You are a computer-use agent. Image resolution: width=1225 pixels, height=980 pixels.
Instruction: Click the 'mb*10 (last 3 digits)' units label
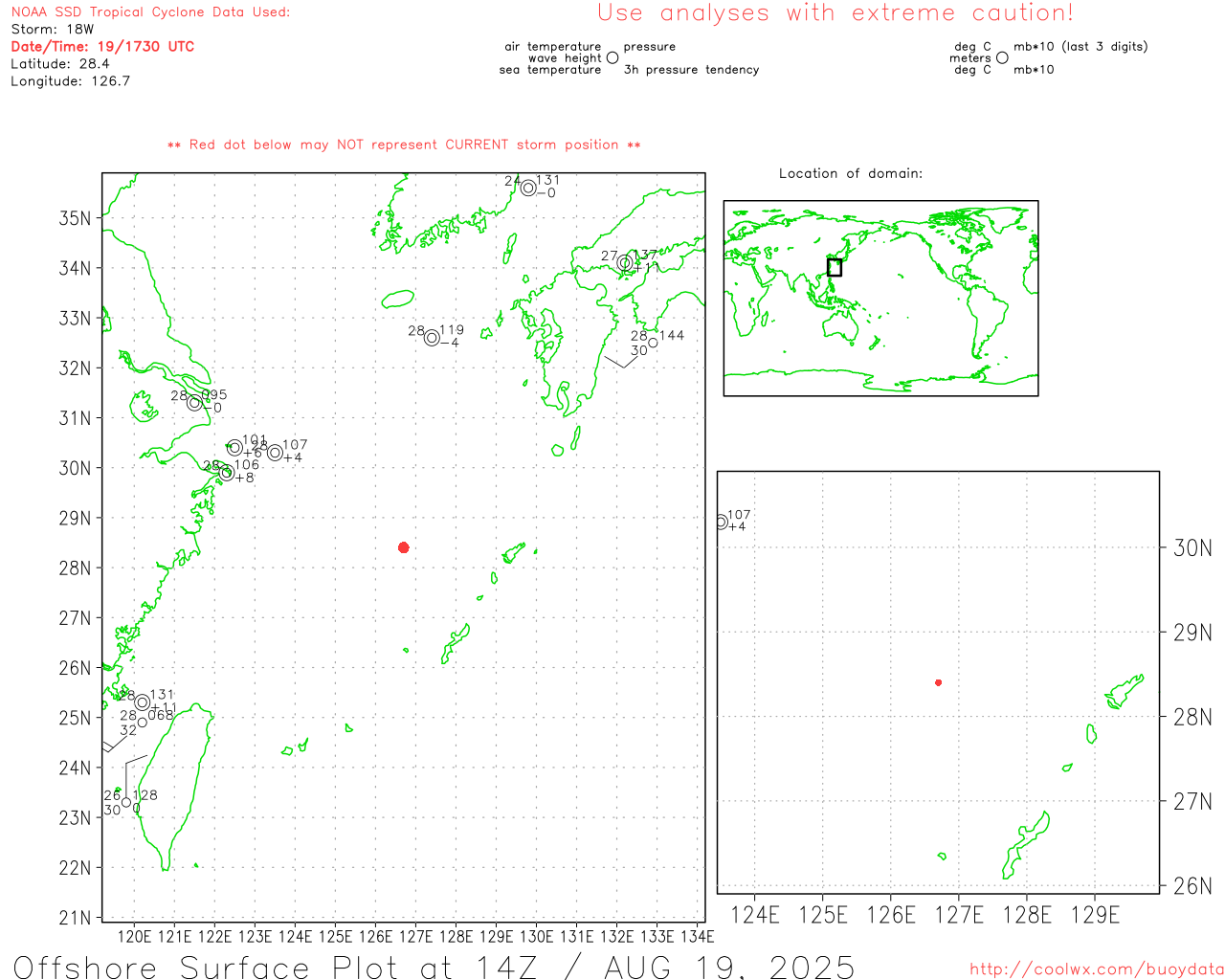click(x=1080, y=47)
